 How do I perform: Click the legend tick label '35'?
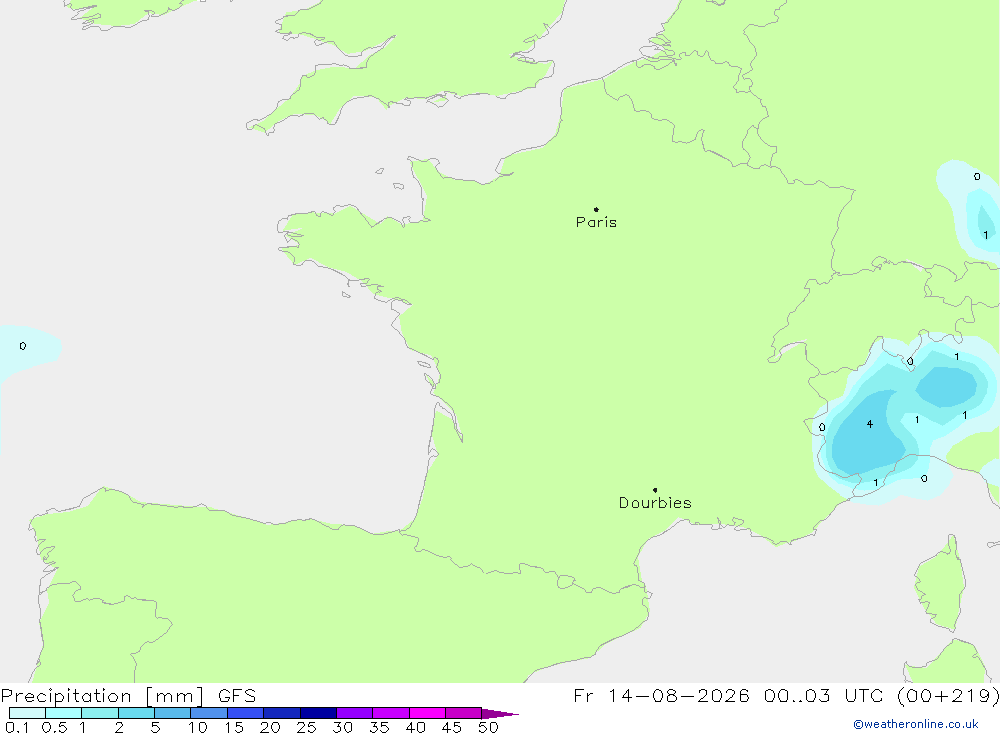click(379, 727)
